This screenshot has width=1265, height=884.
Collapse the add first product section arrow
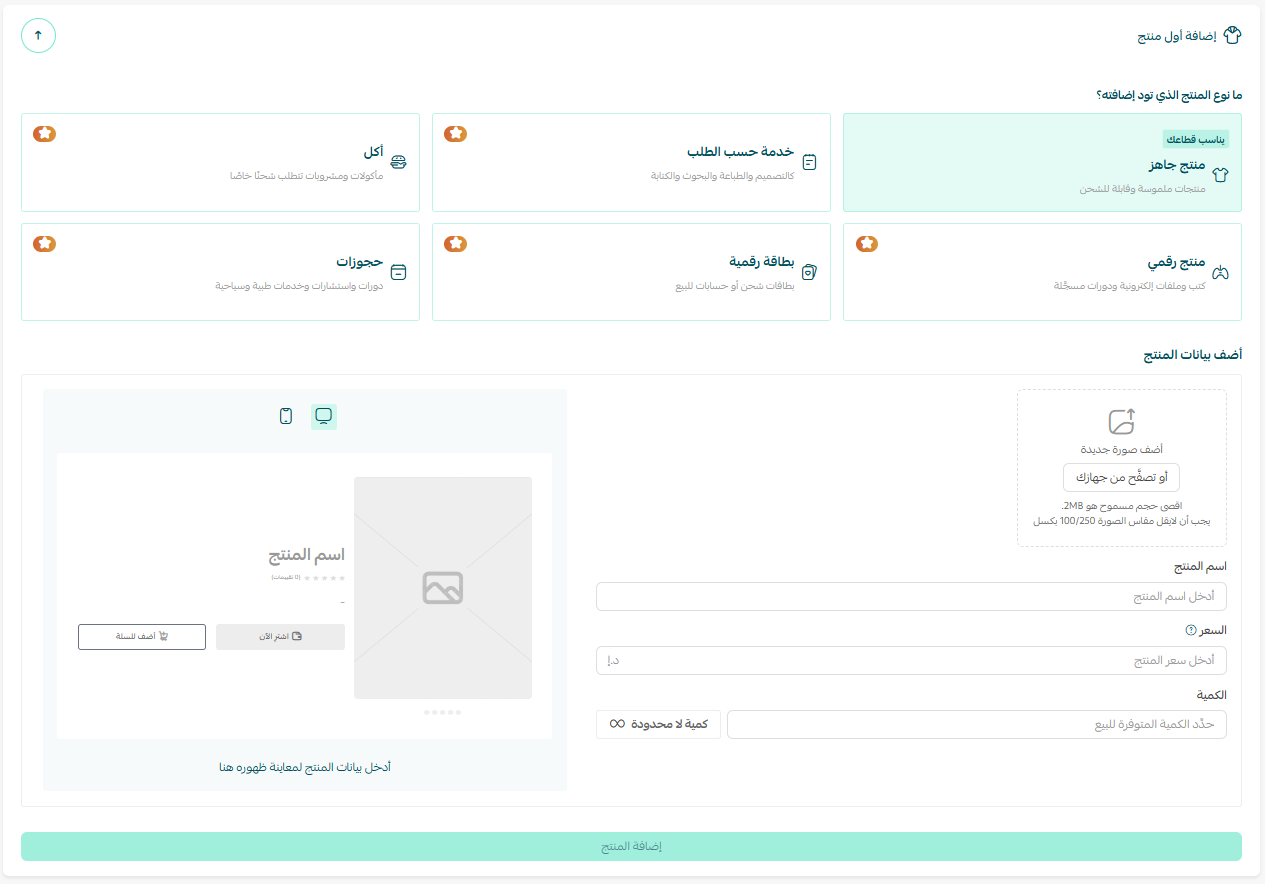(38, 35)
